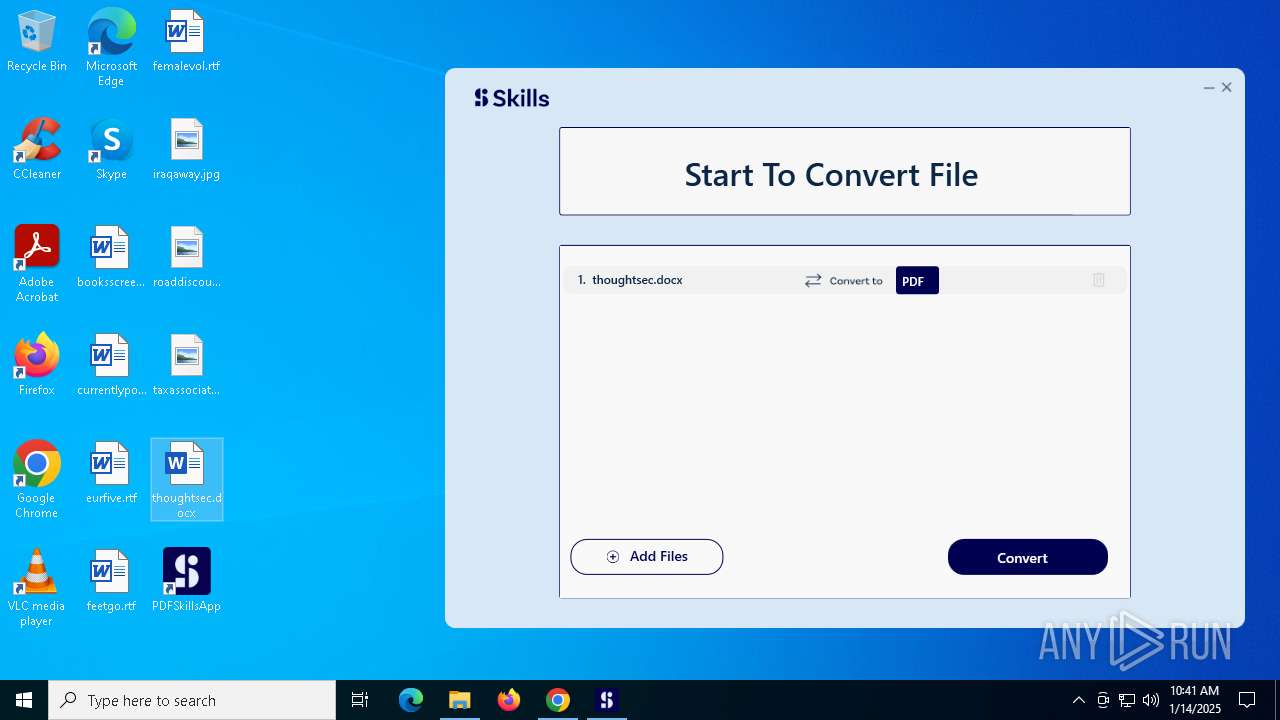The height and width of the screenshot is (720, 1280).
Task: Click the Skills logo in the app header
Action: pyautogui.click(x=512, y=98)
